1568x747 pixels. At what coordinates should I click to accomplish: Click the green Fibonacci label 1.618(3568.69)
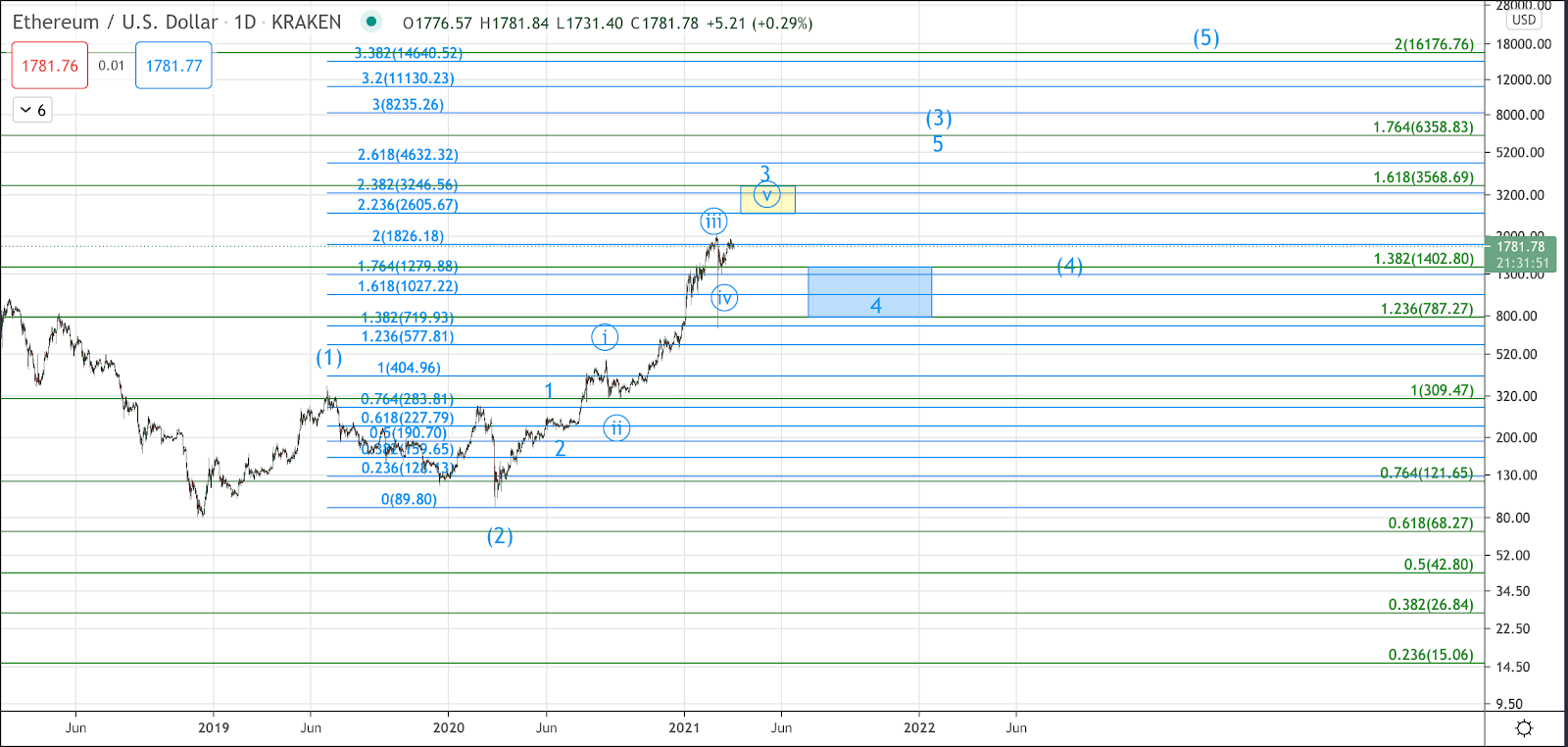(x=1423, y=177)
